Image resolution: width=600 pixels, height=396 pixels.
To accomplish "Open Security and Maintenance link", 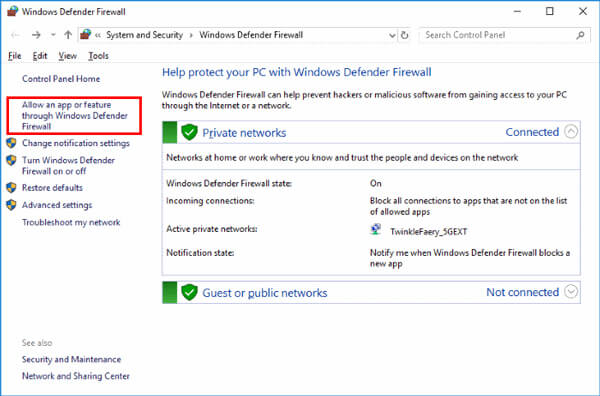I will coord(71,359).
